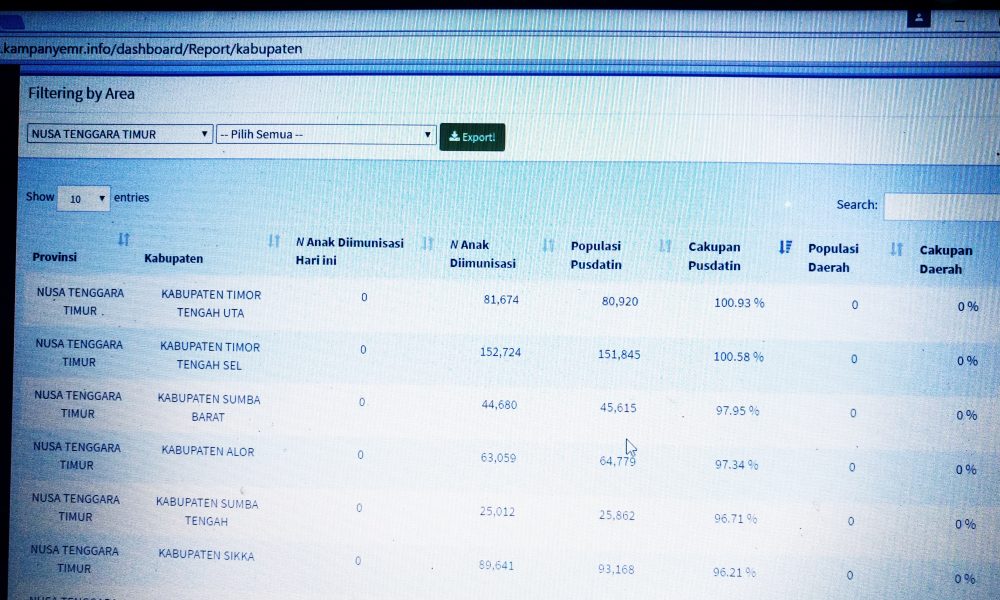Screen dimensions: 1000x600
Task: Sort by Populasi Daerah column icon
Action: pyautogui.click(x=897, y=249)
